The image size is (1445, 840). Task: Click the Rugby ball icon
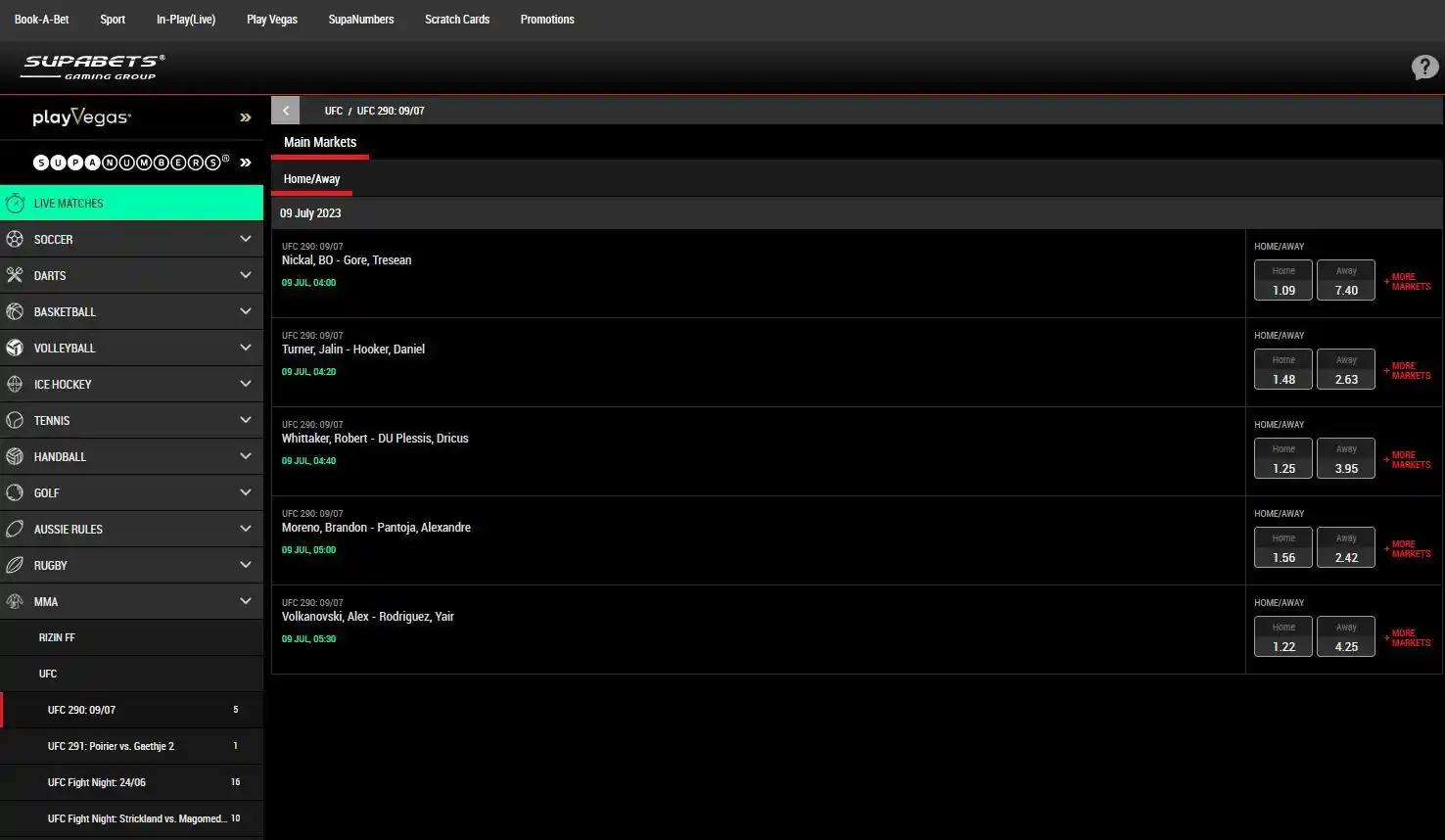pos(15,565)
